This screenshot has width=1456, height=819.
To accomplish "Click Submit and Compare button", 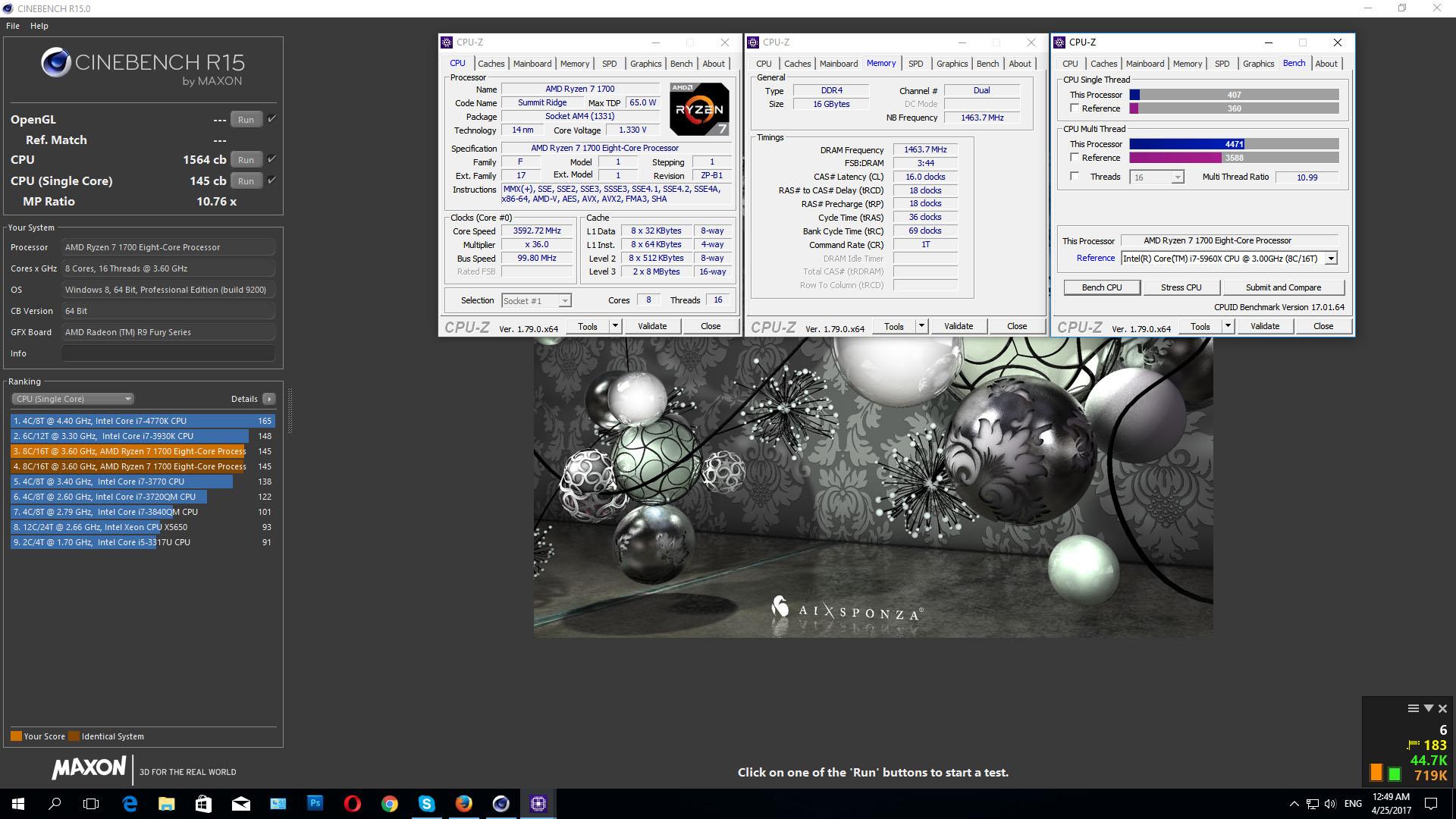I will point(1283,287).
